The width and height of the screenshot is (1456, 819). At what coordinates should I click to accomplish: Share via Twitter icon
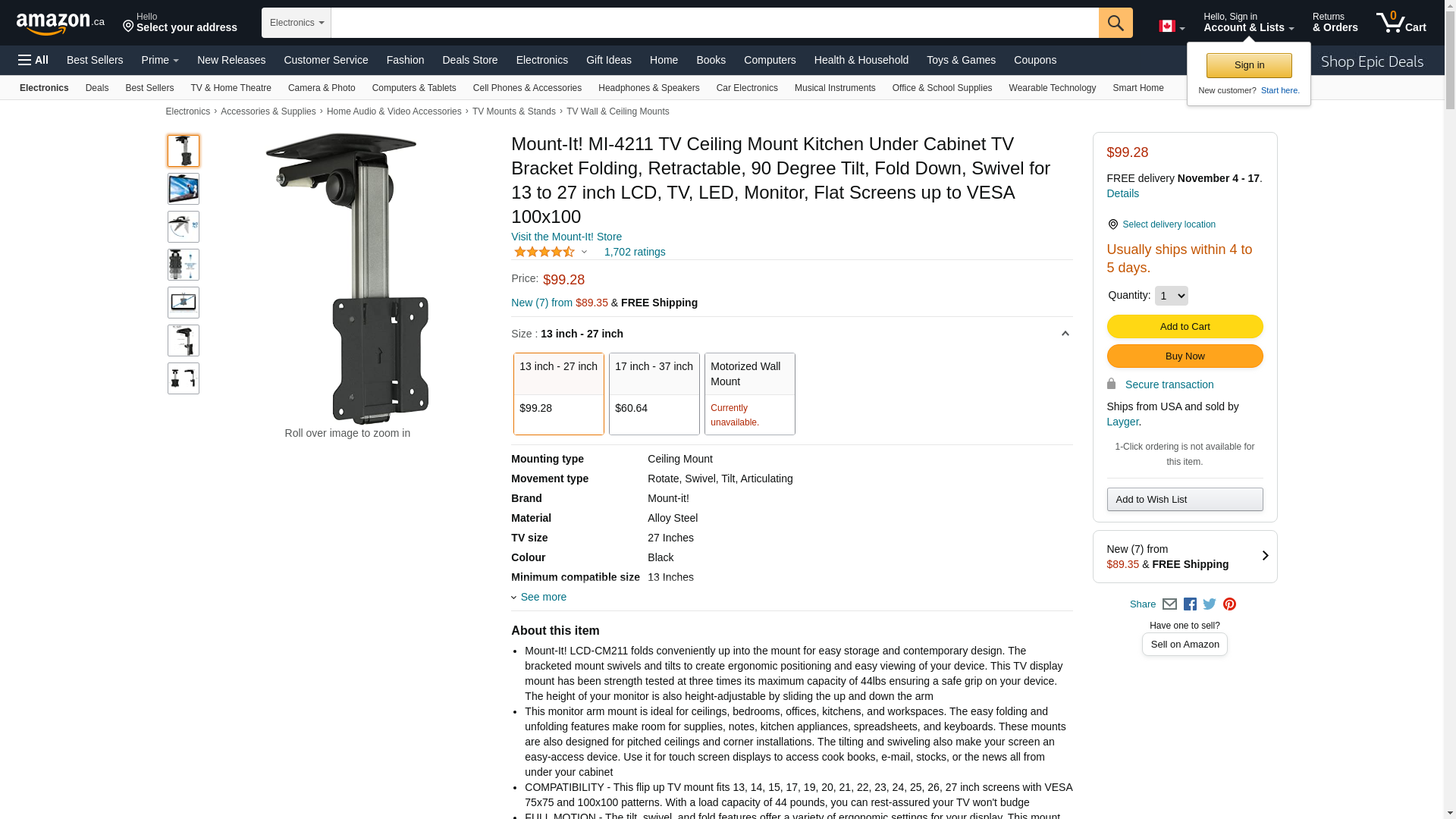pos(1210,604)
